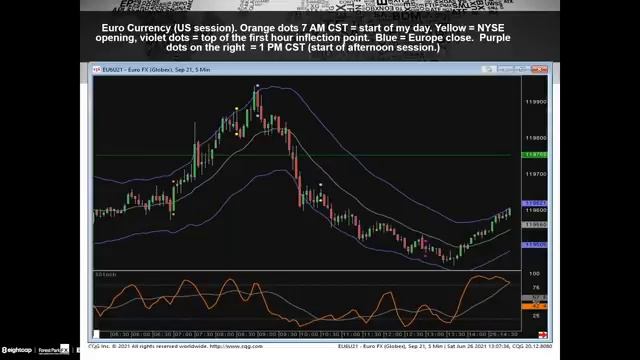Screen dimensions: 640x360
Task: Click the 'CQG Inc. © 2021' copyright text
Action: [x=109, y=346]
